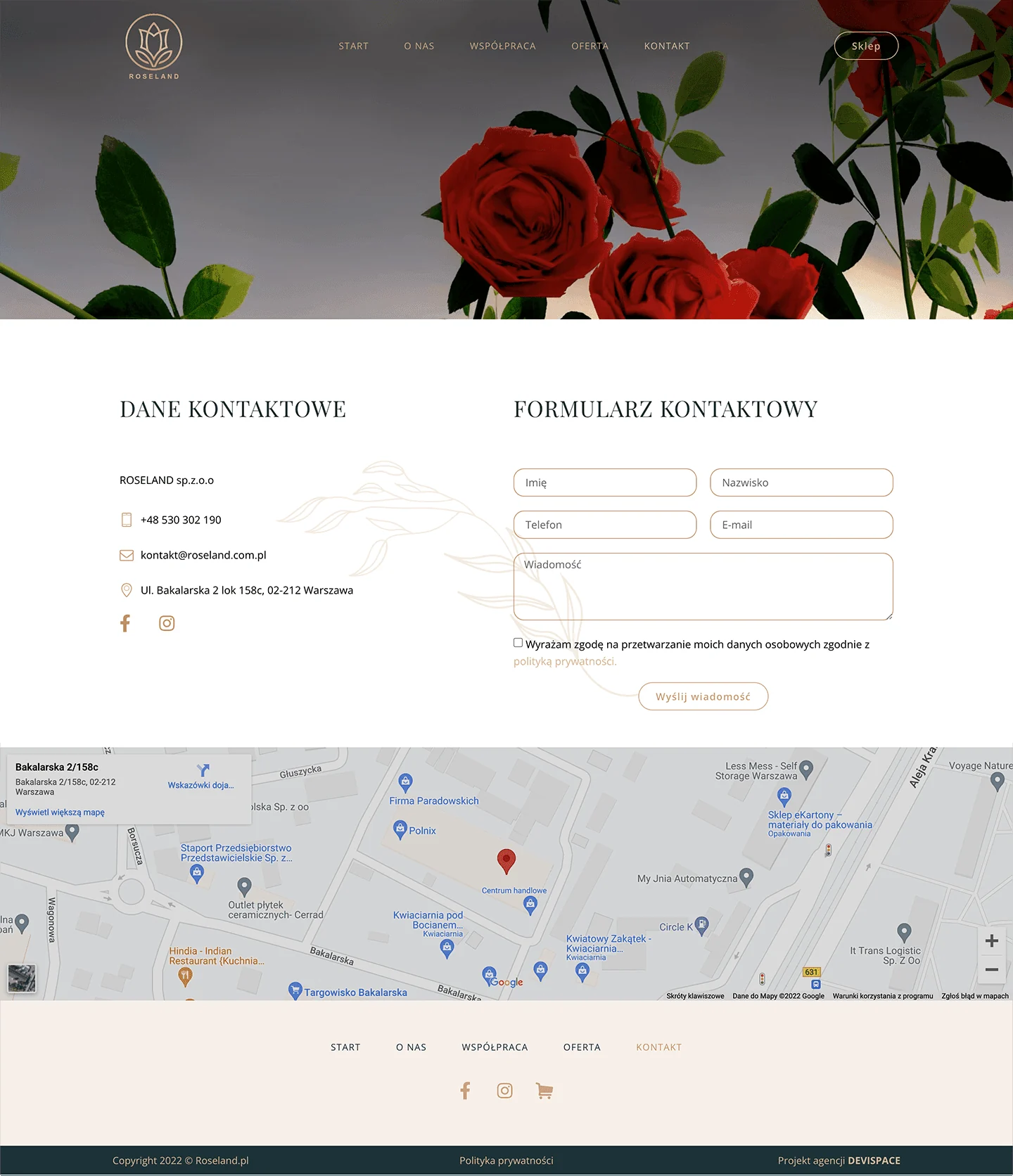
Task: Click the Polnix map marker
Action: (x=400, y=829)
